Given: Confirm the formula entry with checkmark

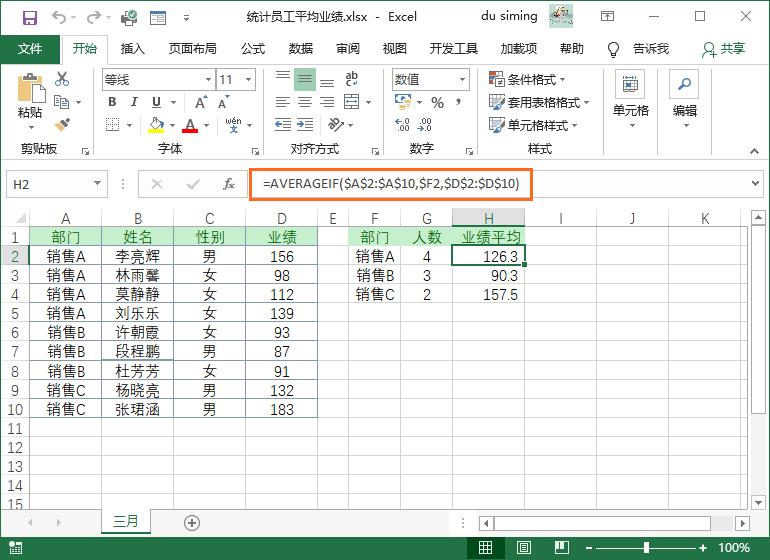Looking at the screenshot, I should point(193,184).
